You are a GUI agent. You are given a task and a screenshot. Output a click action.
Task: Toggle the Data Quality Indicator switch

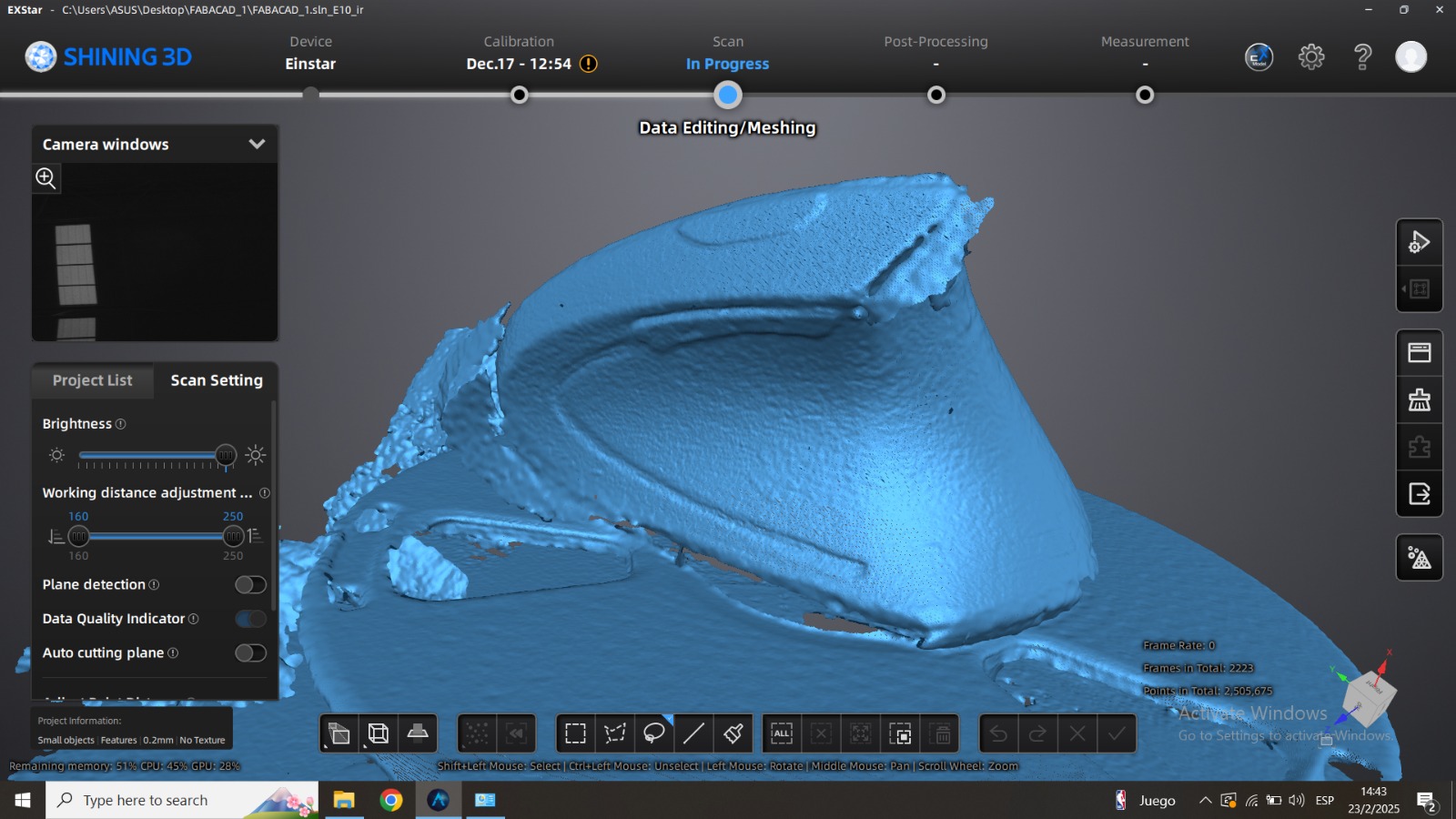pyautogui.click(x=250, y=619)
